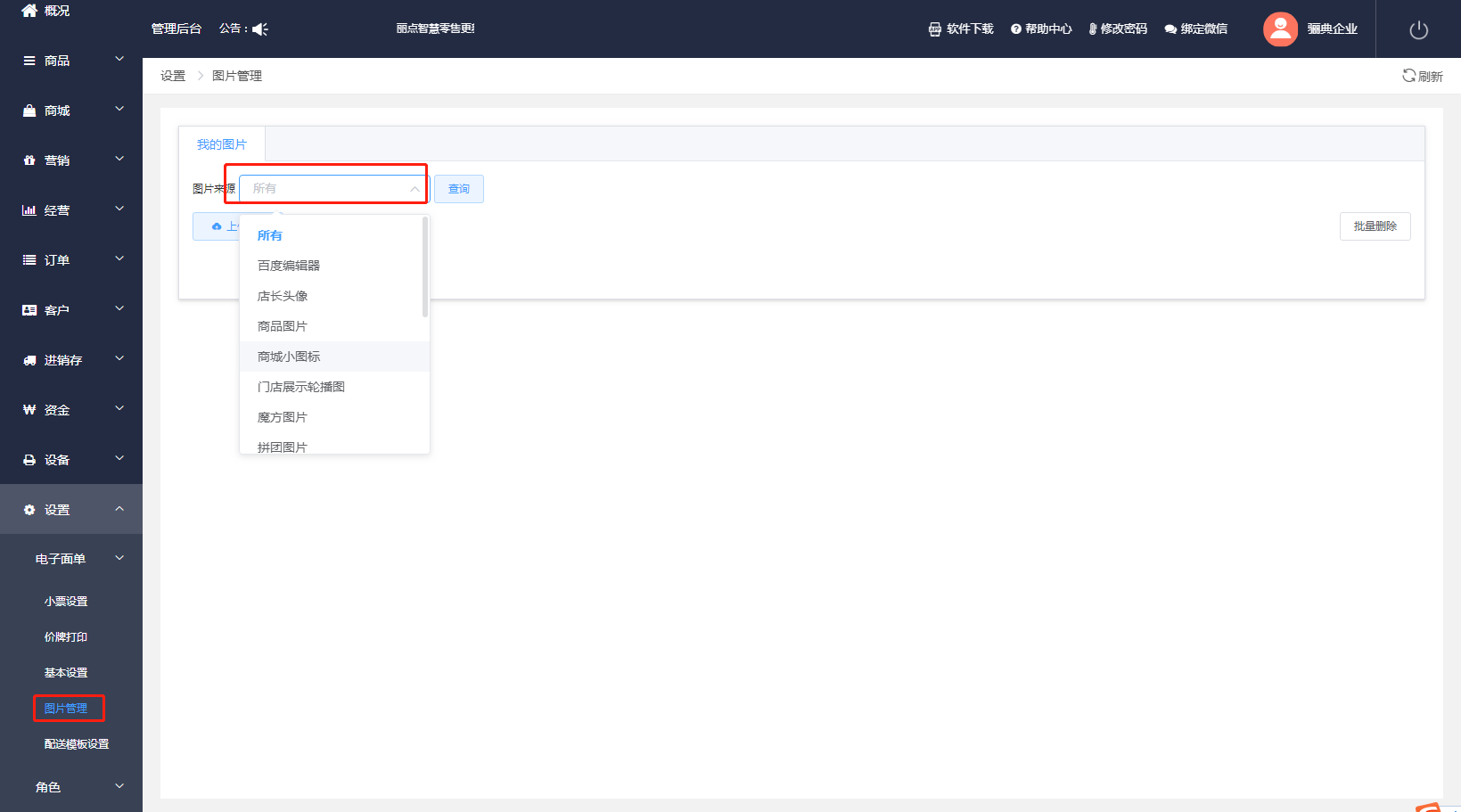This screenshot has width=1461, height=812.
Task: Expand the 商品 sidebar chevron
Action: [x=119, y=60]
